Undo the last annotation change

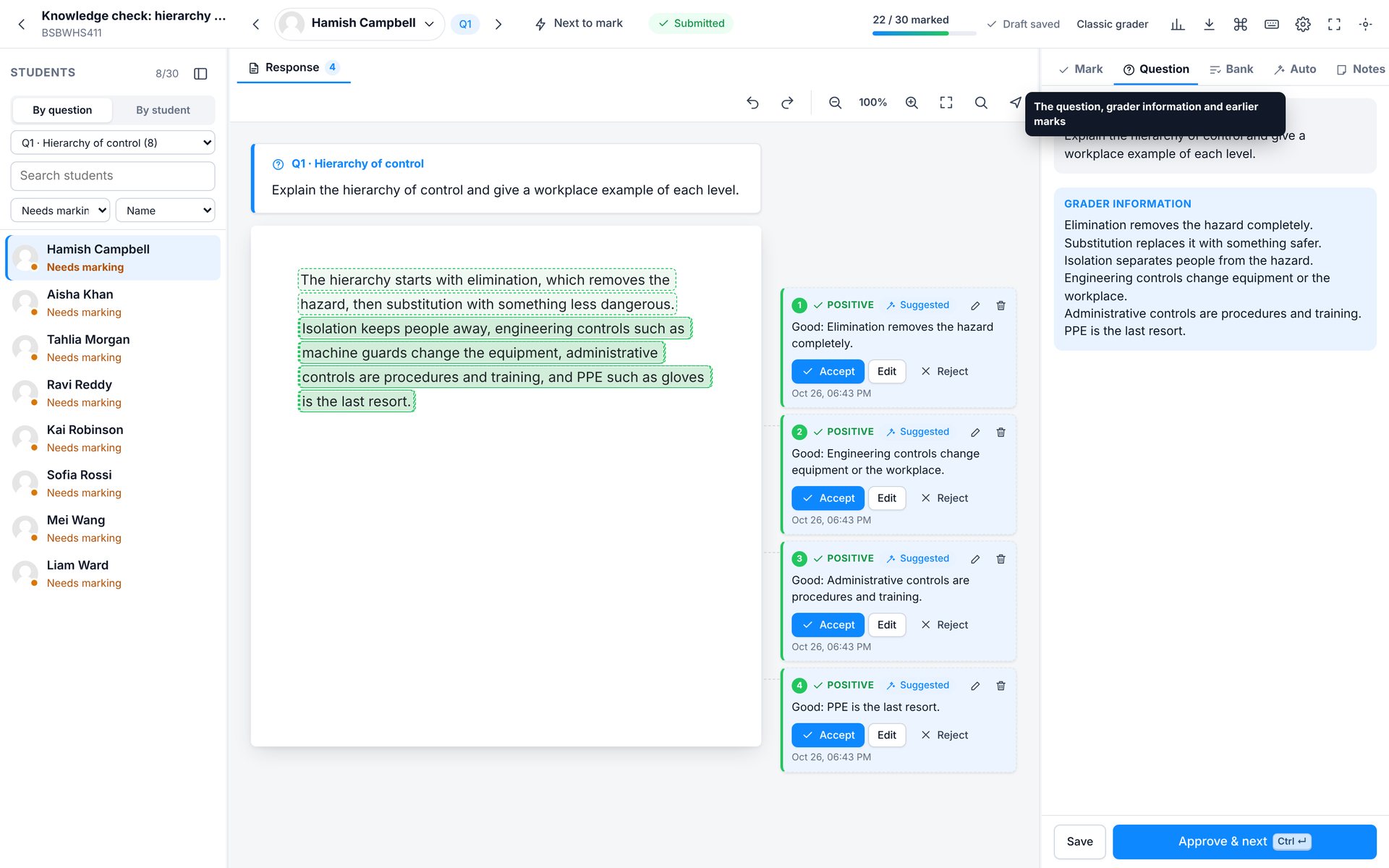(752, 103)
